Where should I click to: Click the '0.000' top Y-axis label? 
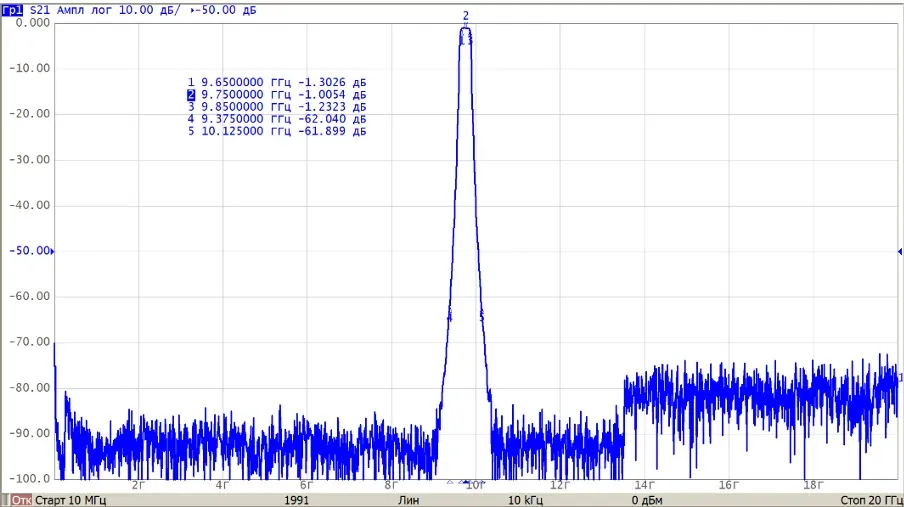33,22
